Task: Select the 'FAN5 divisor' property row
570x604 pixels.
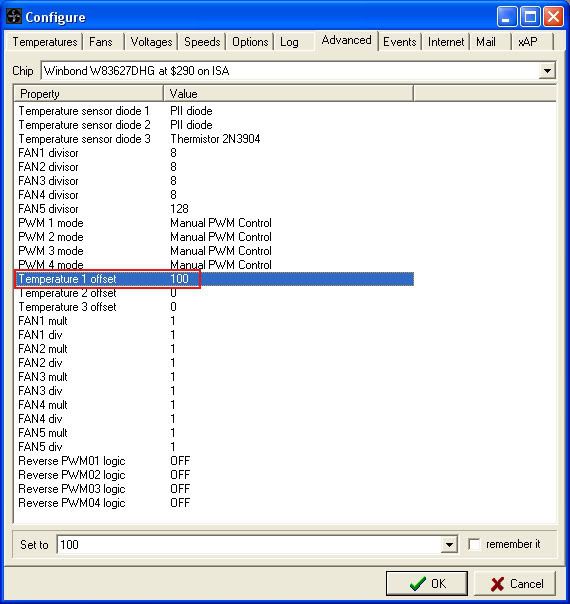Action: 214,209
